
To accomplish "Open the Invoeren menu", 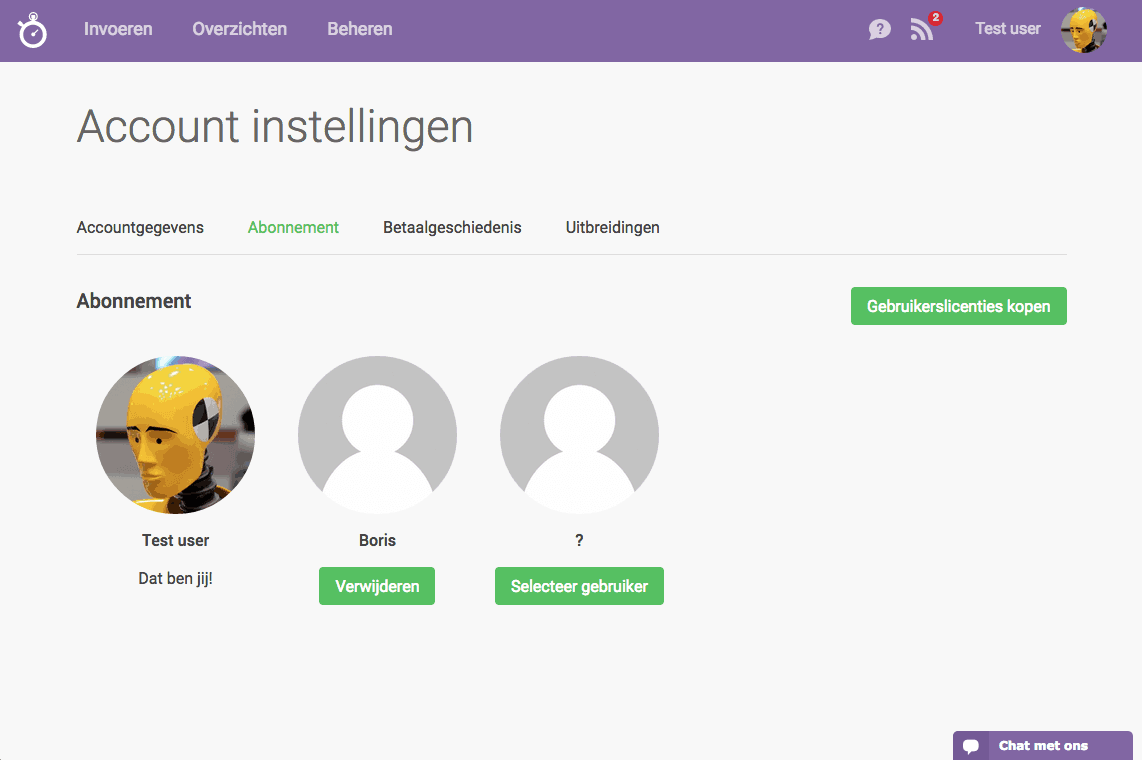I will (118, 29).
